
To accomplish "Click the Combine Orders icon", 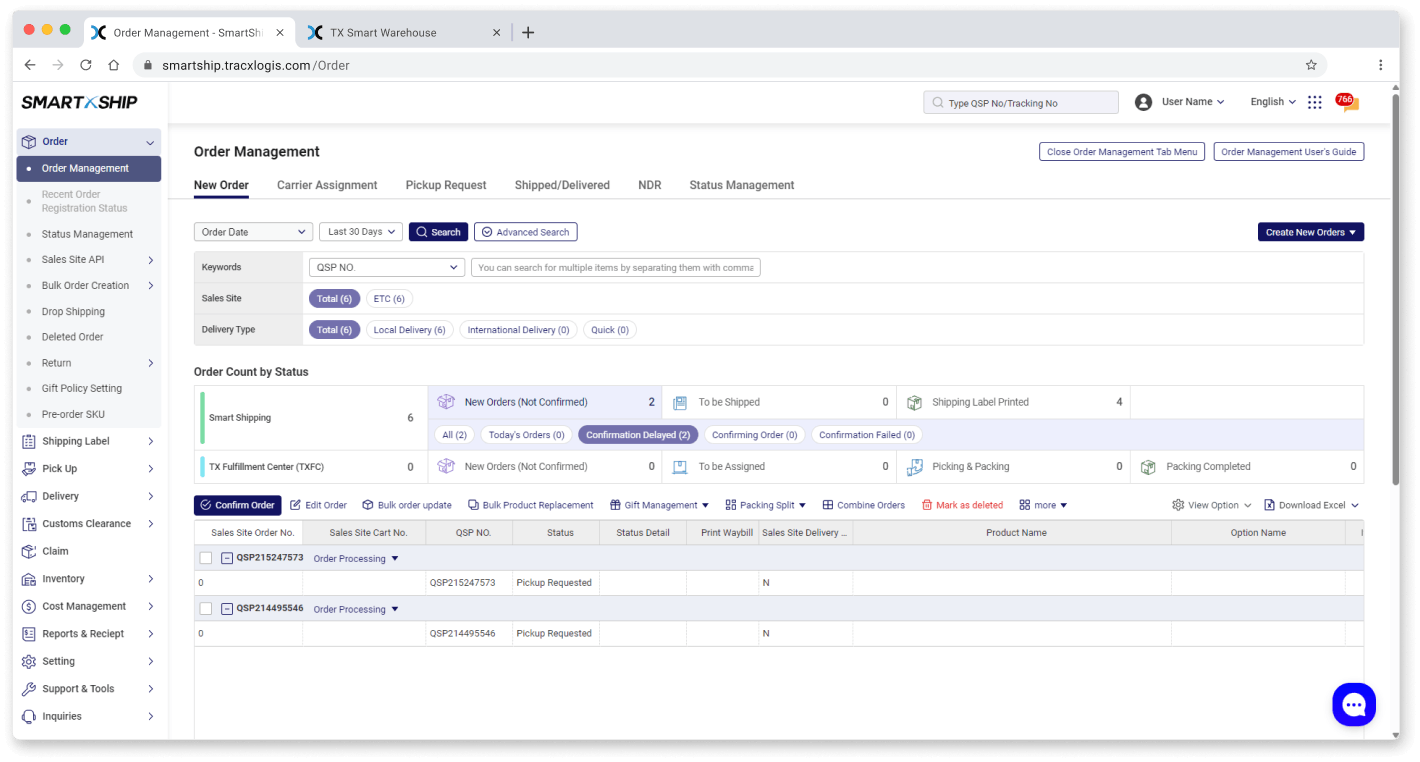I will 827,505.
